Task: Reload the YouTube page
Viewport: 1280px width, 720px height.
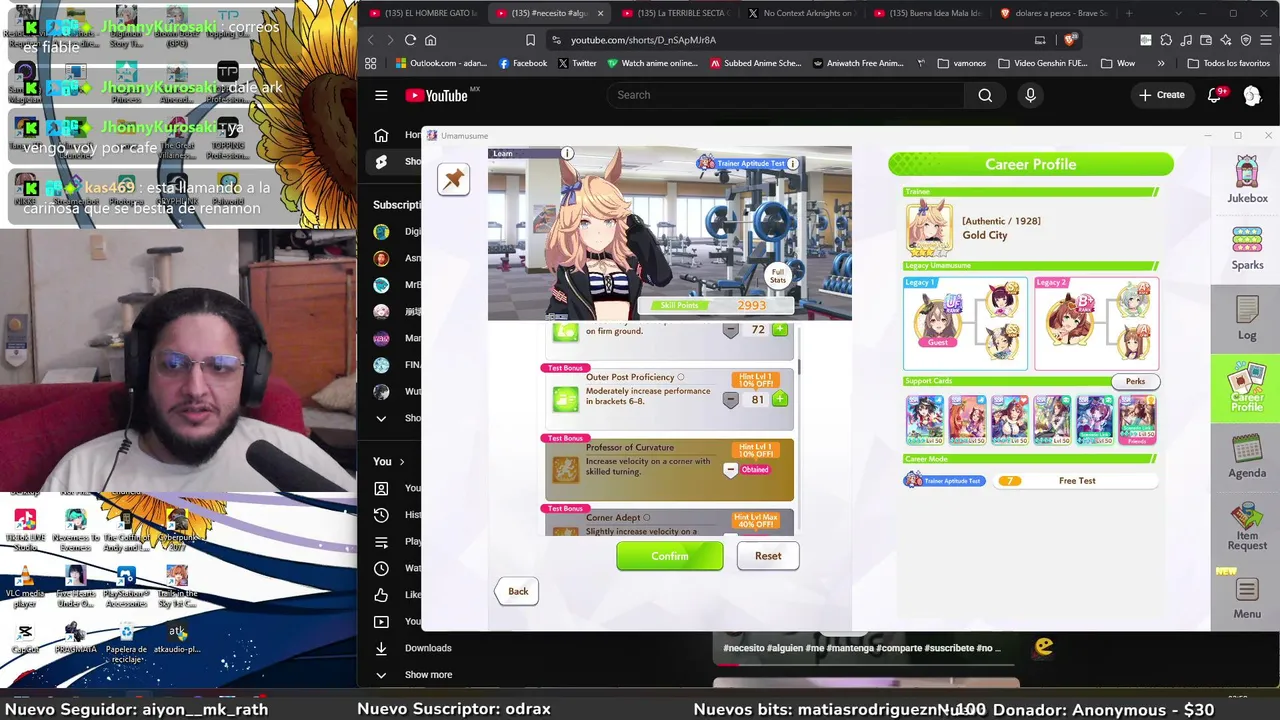Action: point(410,40)
